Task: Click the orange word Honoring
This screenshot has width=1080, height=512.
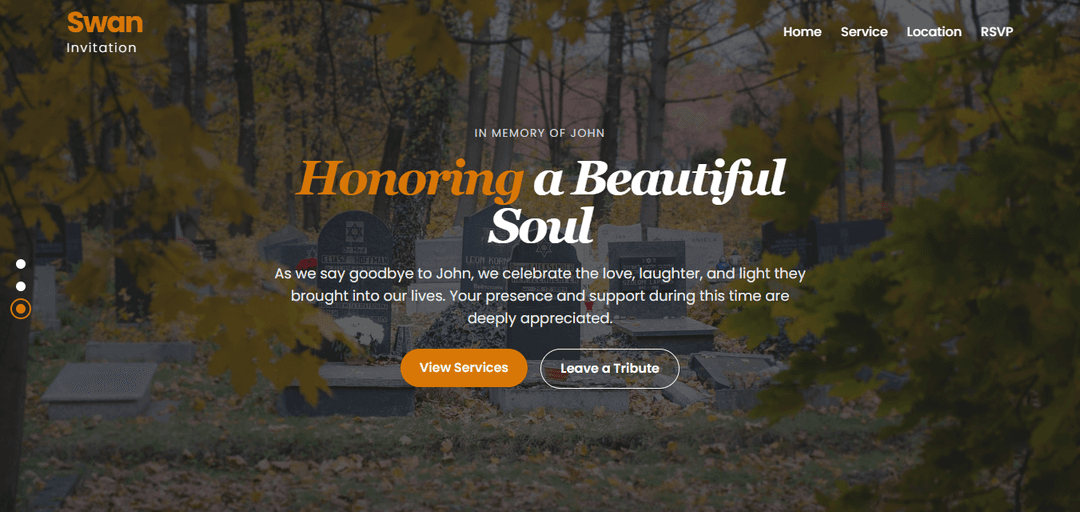Action: [x=409, y=178]
